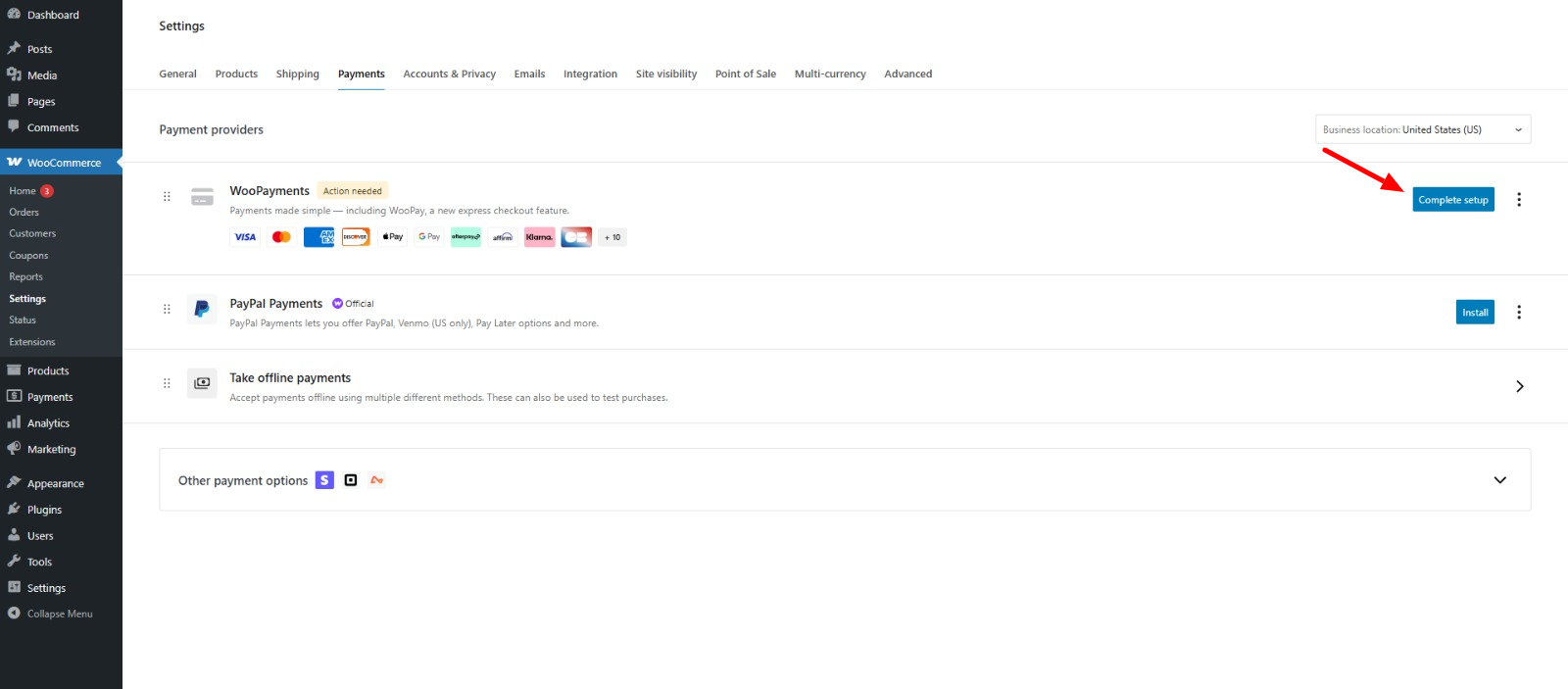
Task: Click the PayPal logo icon
Action: click(202, 309)
